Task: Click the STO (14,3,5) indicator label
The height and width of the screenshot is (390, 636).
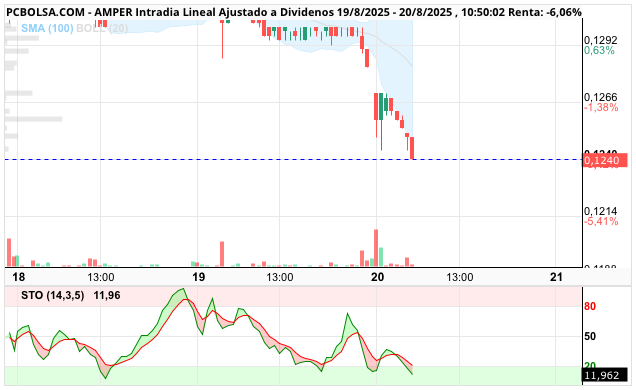Action: click(x=53, y=295)
